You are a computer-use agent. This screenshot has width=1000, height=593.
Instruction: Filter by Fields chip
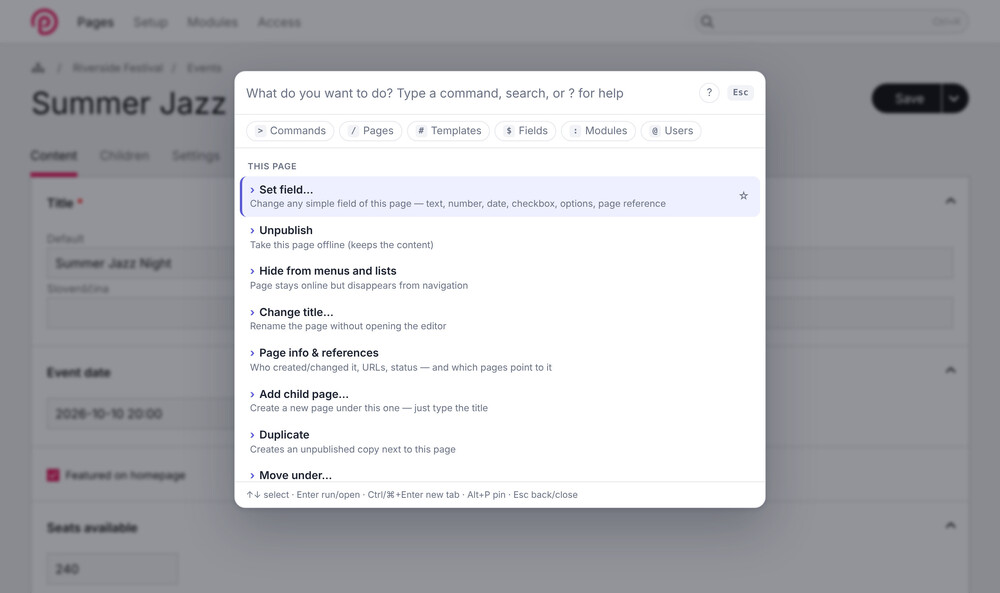526,131
